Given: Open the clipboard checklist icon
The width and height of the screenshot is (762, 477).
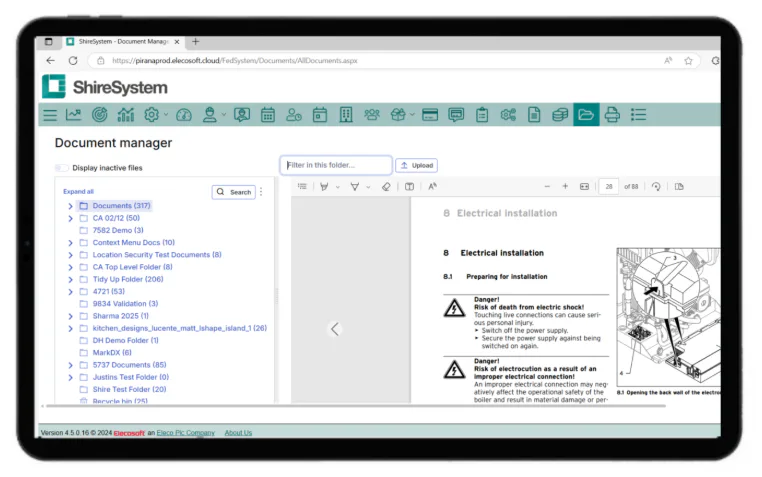Looking at the screenshot, I should (482, 115).
